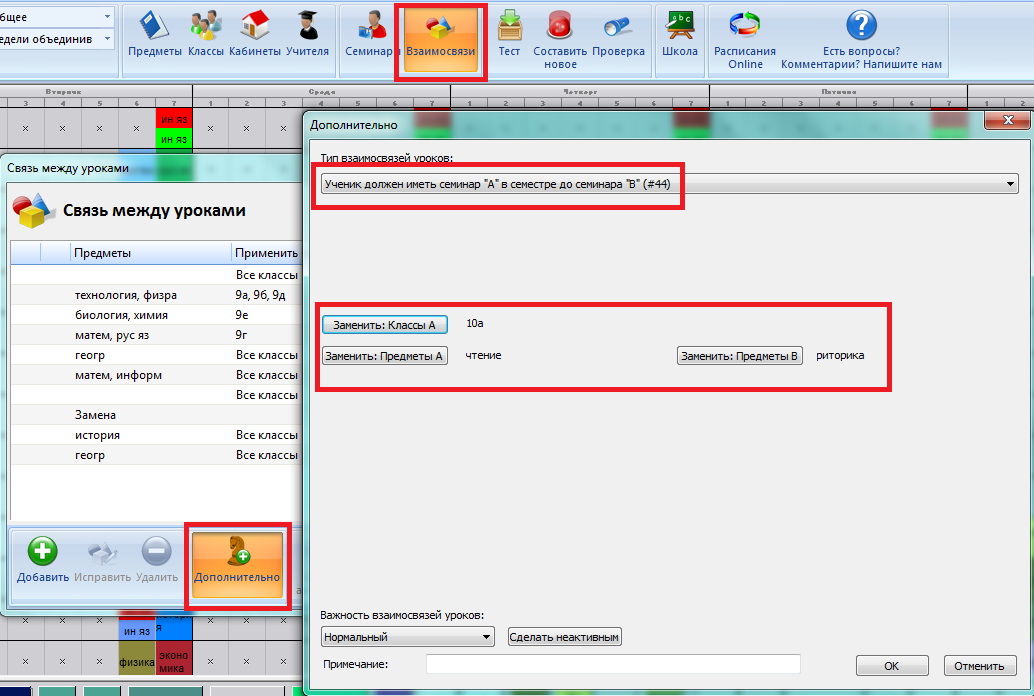Click the Заменить: Классы A button
Image resolution: width=1034 pixels, height=696 pixels.
click(385, 325)
